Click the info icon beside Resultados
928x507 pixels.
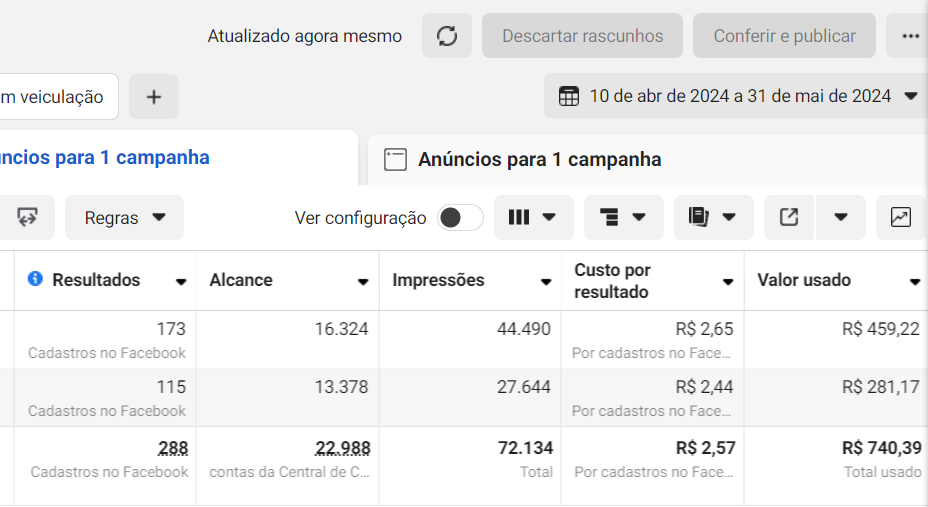35,280
